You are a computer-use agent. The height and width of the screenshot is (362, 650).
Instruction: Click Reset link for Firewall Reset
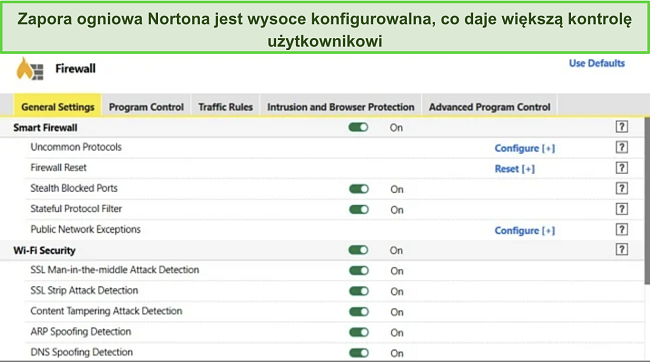514,169
